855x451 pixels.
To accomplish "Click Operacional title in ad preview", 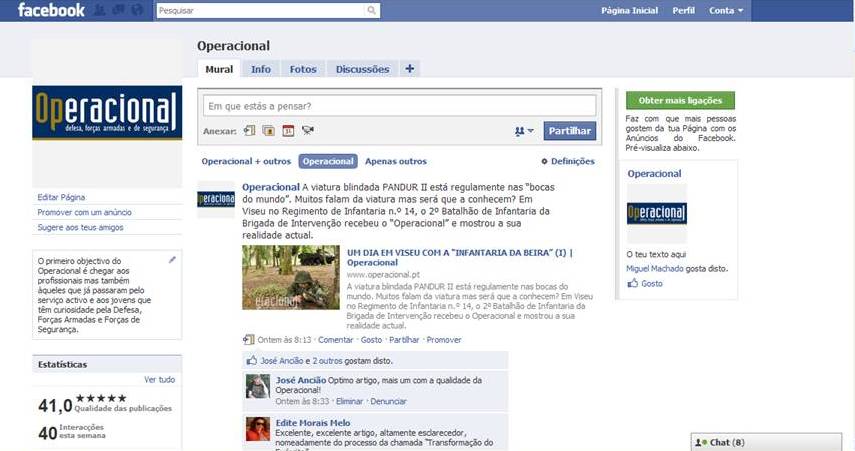I will coord(654,173).
